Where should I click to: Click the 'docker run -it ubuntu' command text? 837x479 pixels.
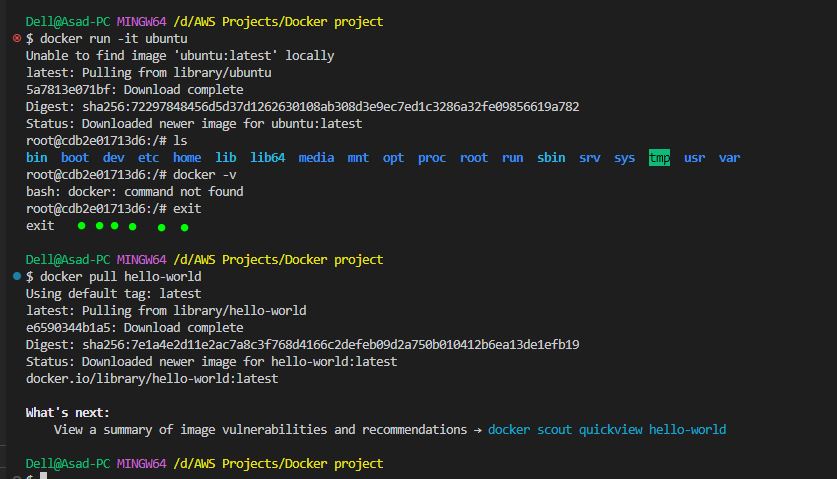pyautogui.click(x=114, y=38)
